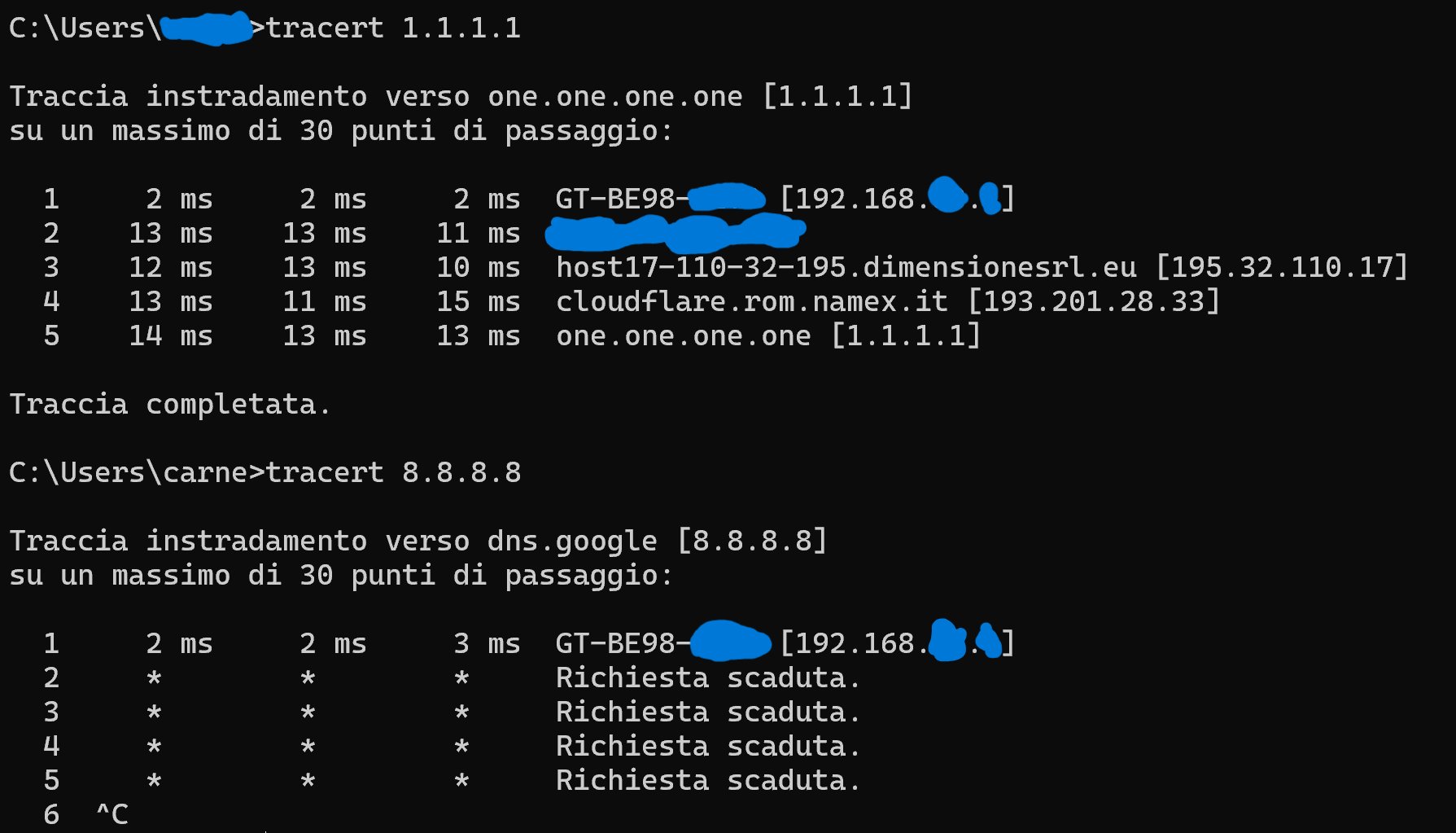This screenshot has width=1456, height=833.
Task: Click 'Richiesta scaduta.' on hop 2
Action: [x=708, y=678]
